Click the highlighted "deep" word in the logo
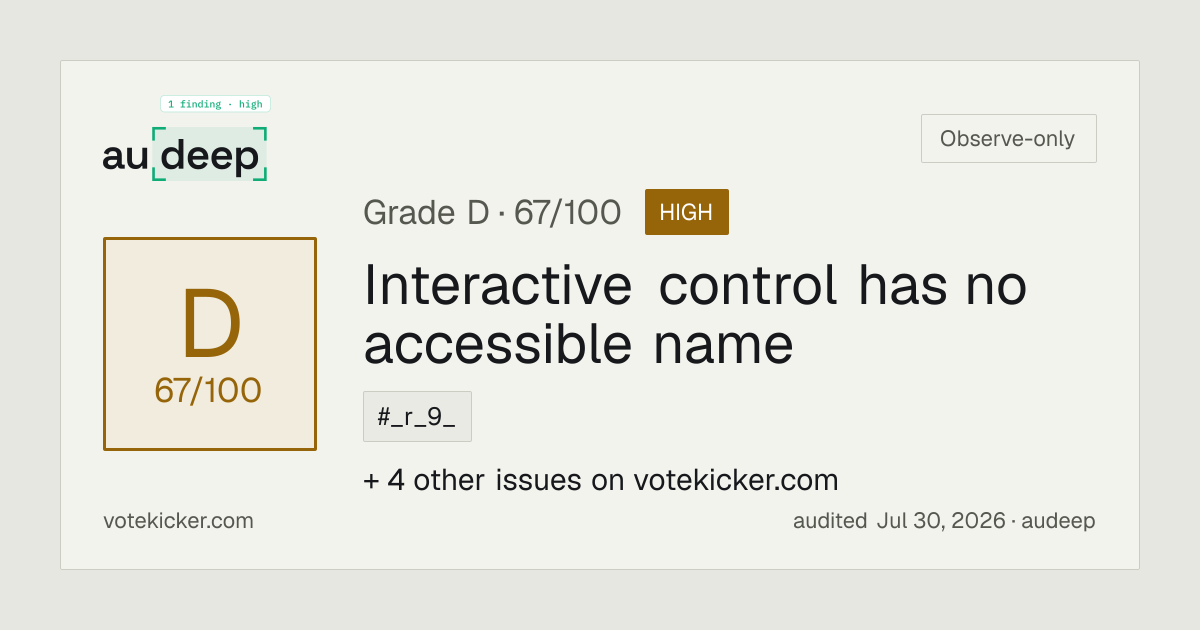Screen dimensions: 1200x630 coord(210,156)
